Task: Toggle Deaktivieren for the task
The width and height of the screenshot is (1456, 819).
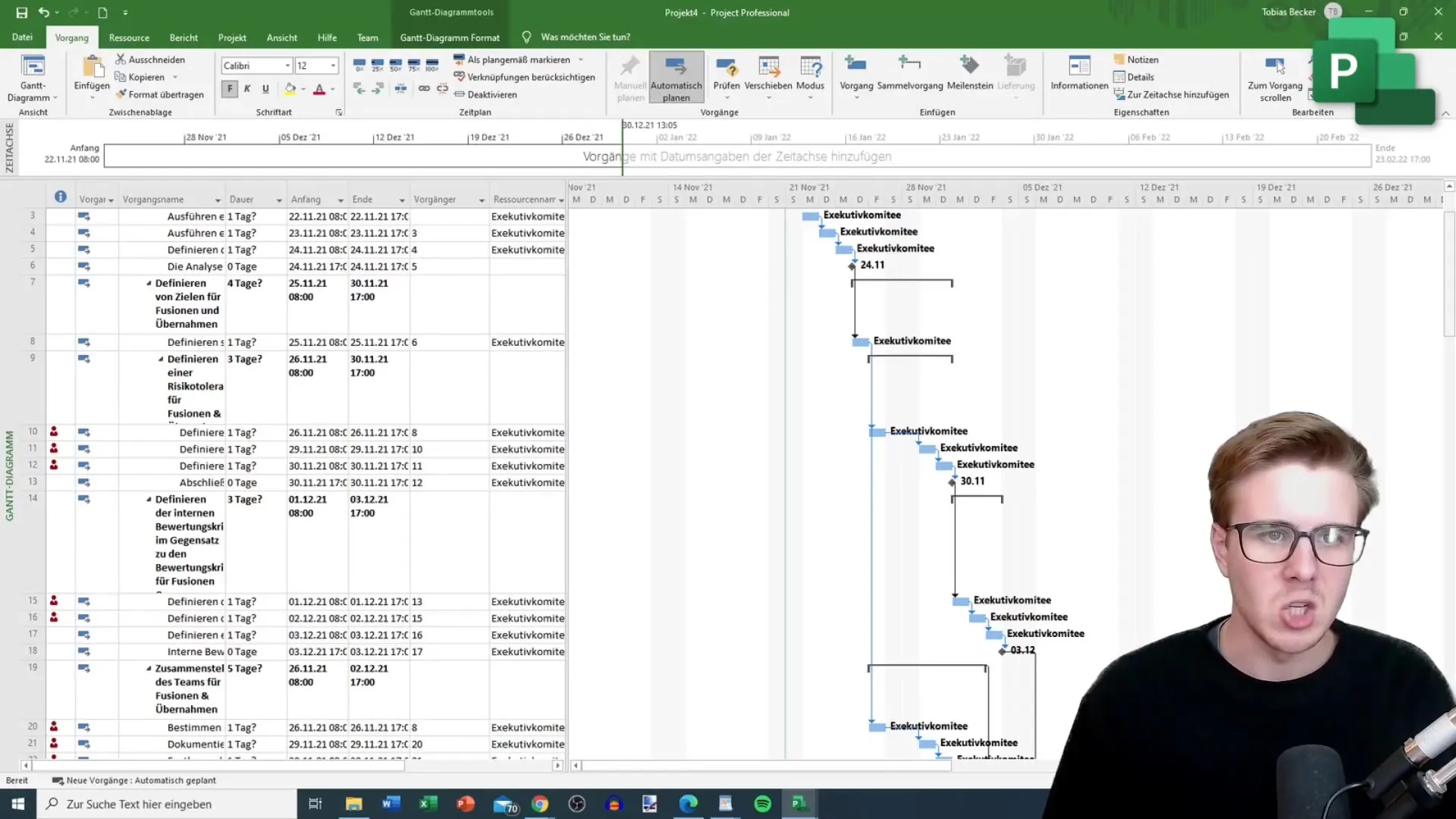Action: [x=485, y=94]
